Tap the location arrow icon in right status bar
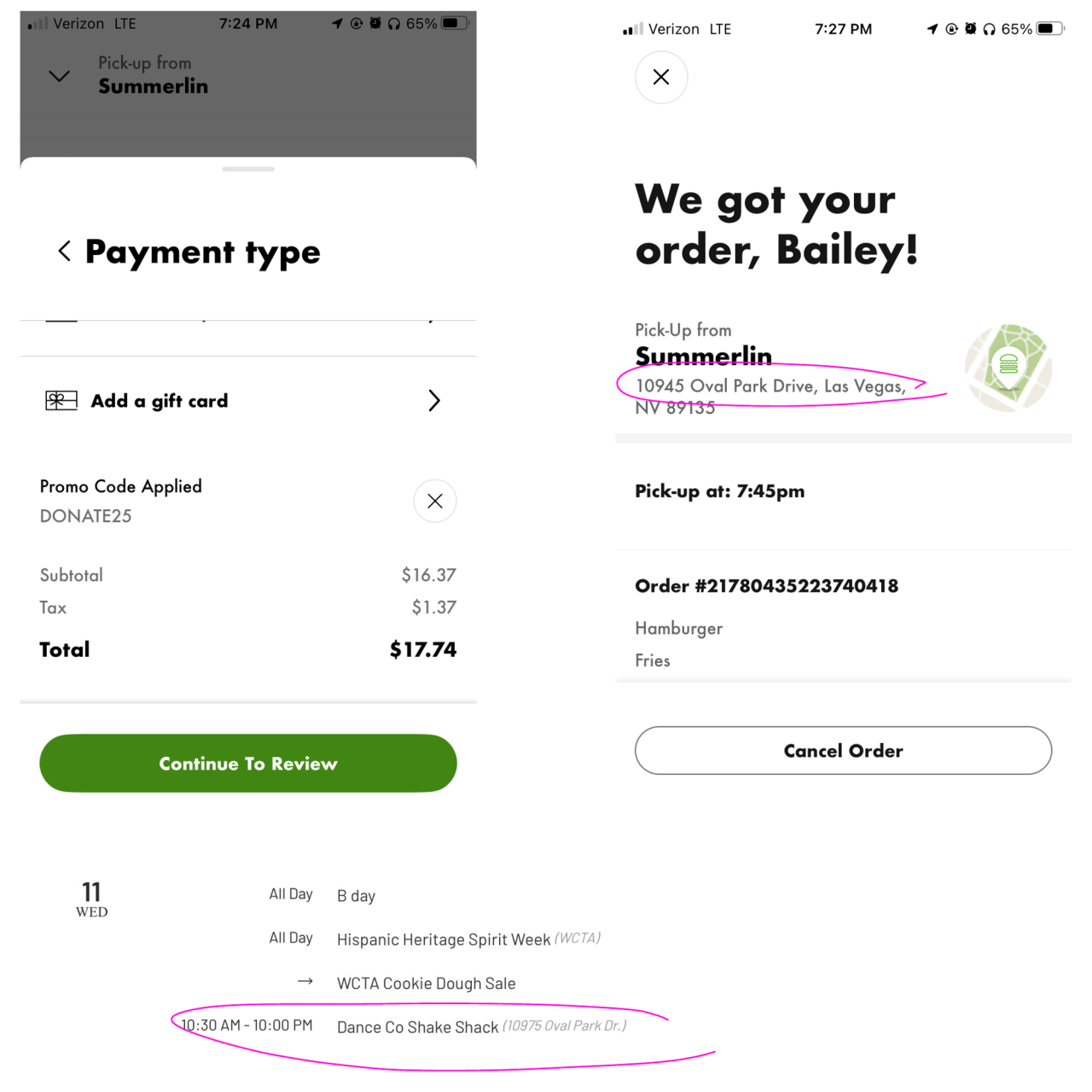Viewport: 1092px width, 1092px height. (x=932, y=29)
